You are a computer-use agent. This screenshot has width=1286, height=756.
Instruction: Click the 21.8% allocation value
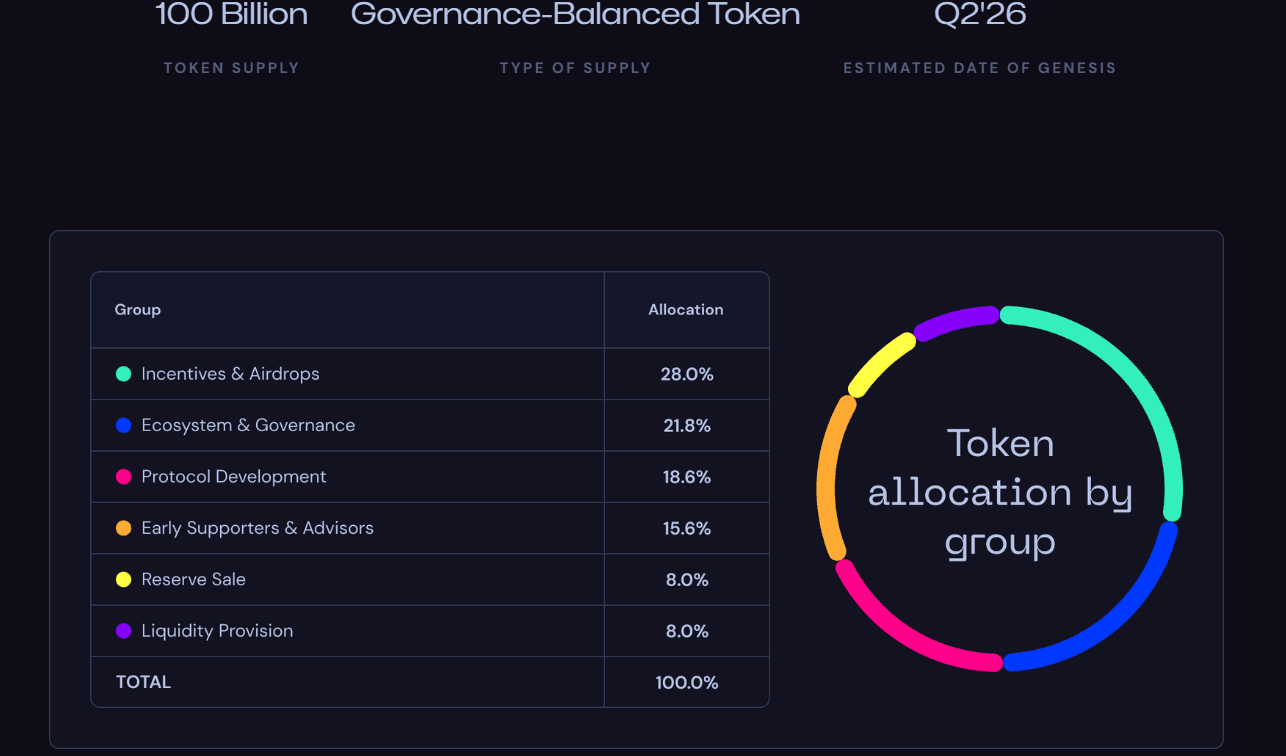click(x=687, y=426)
